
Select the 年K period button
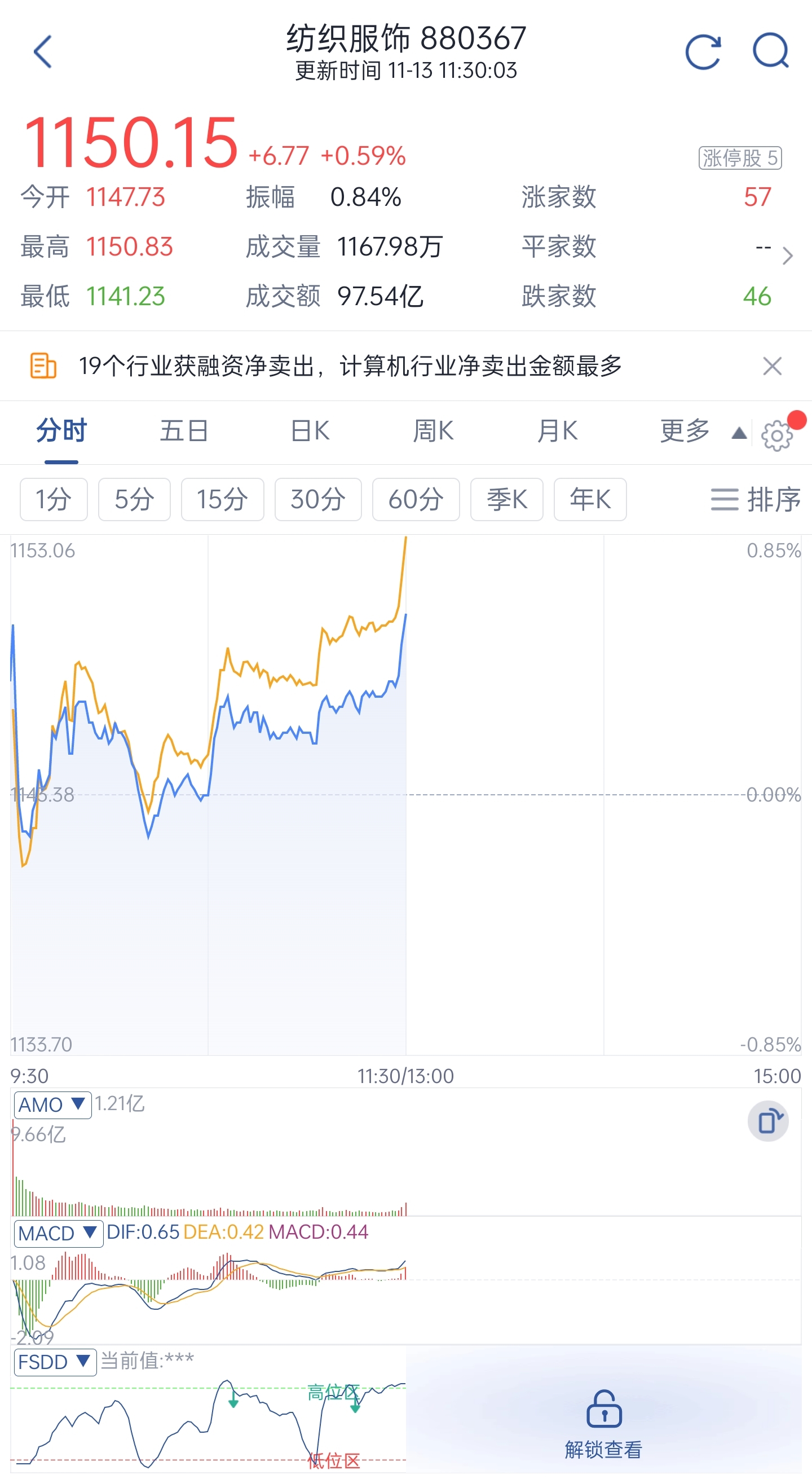(x=589, y=500)
